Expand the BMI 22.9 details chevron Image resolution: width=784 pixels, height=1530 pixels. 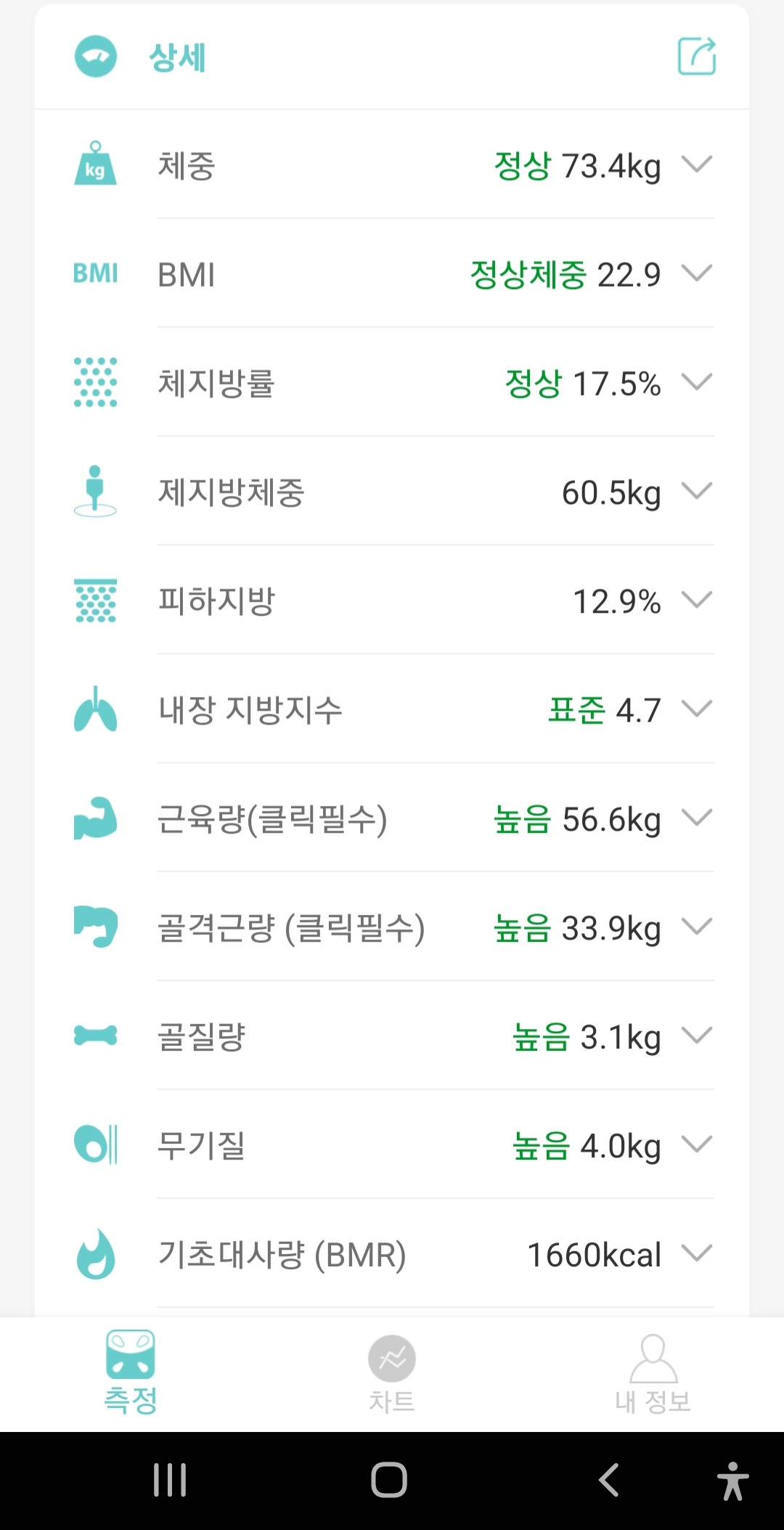(x=697, y=273)
